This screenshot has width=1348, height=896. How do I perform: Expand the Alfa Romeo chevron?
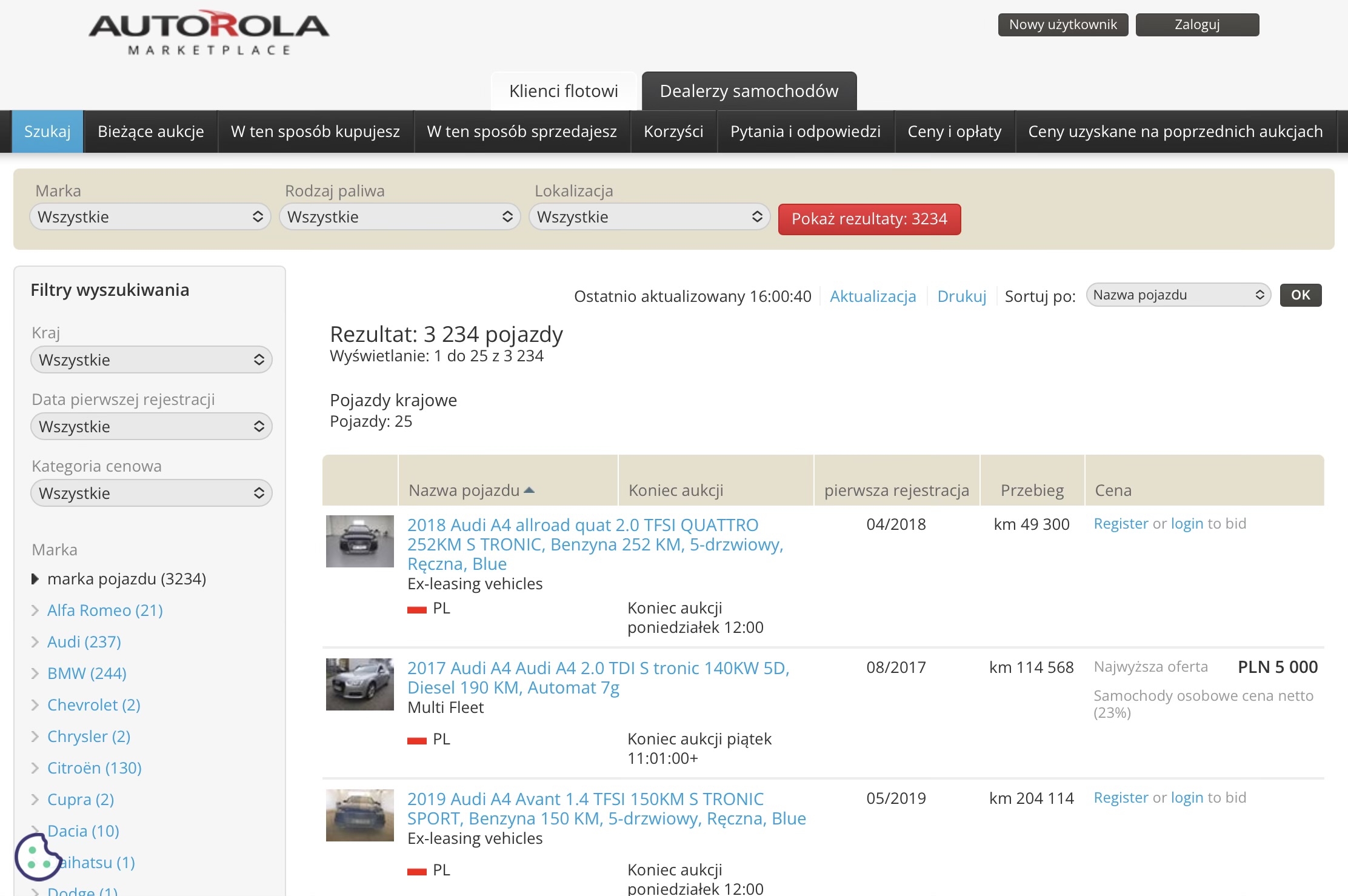tap(35, 610)
